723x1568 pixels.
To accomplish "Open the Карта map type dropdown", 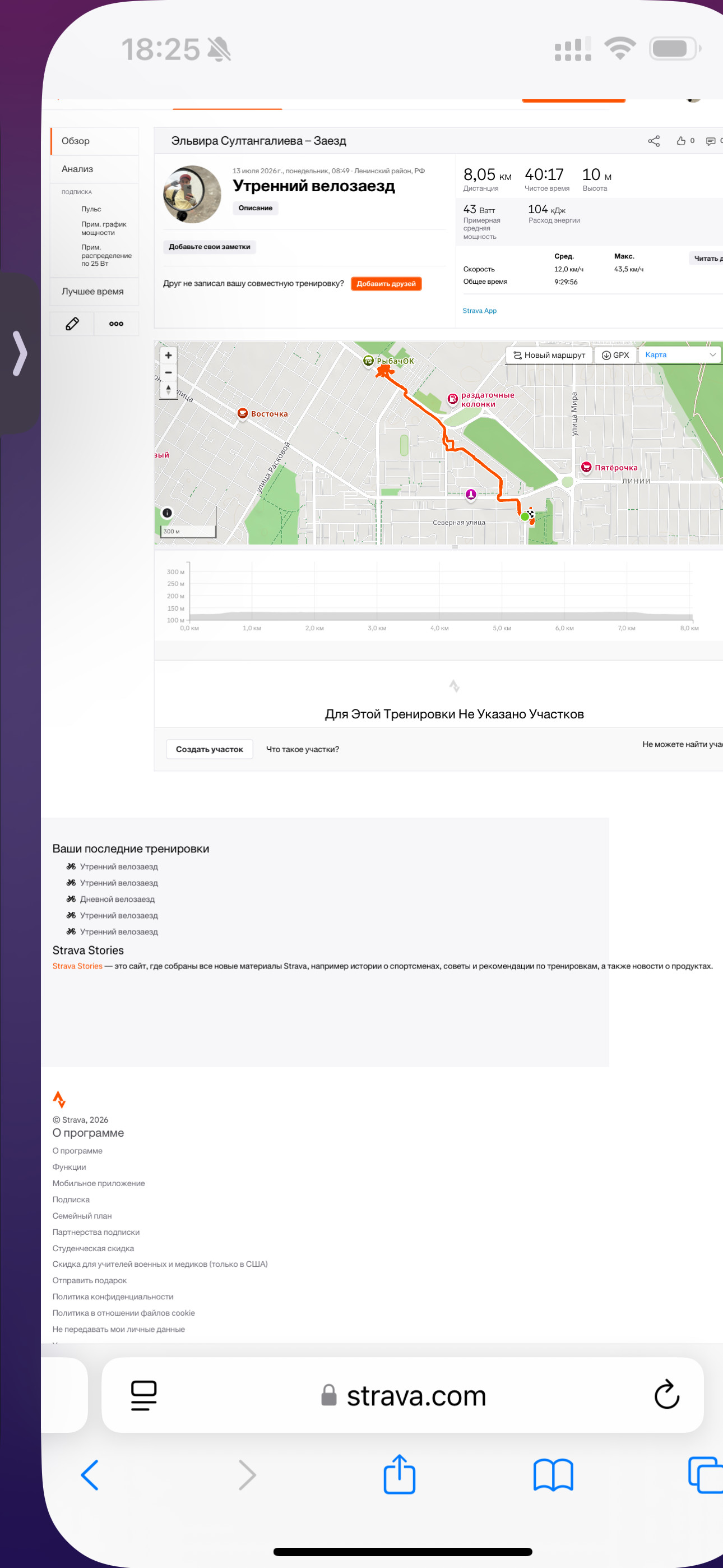I will click(x=679, y=355).
